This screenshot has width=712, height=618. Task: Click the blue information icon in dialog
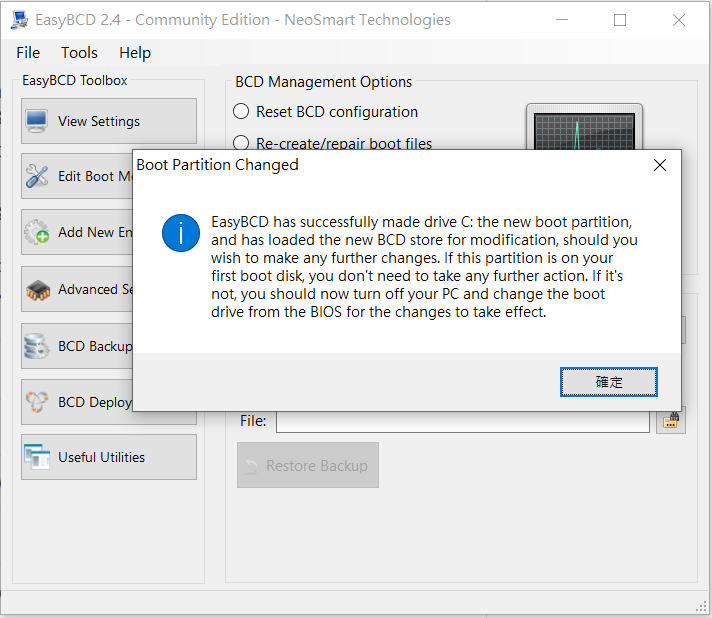click(x=181, y=233)
